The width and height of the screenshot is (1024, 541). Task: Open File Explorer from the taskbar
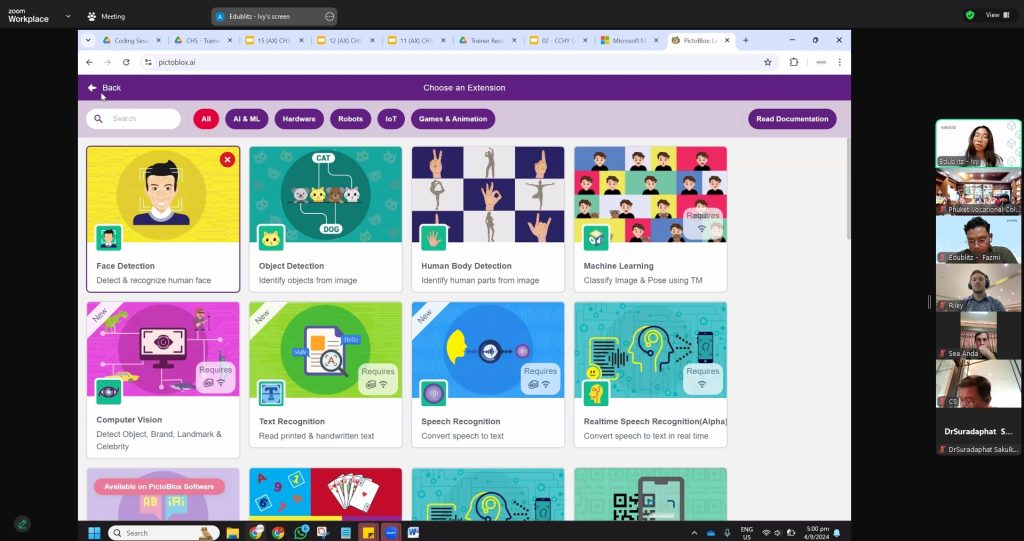tap(232, 533)
